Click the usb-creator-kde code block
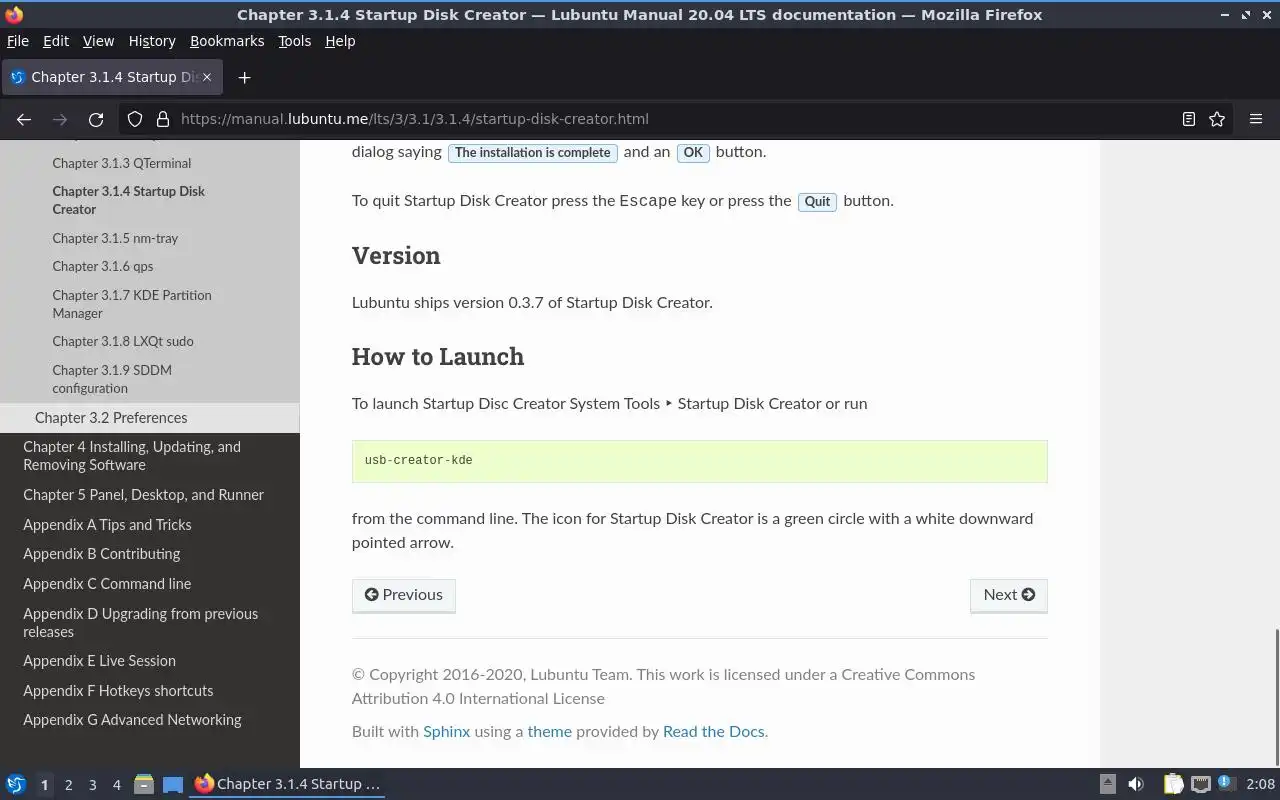1280x800 pixels. tap(700, 461)
